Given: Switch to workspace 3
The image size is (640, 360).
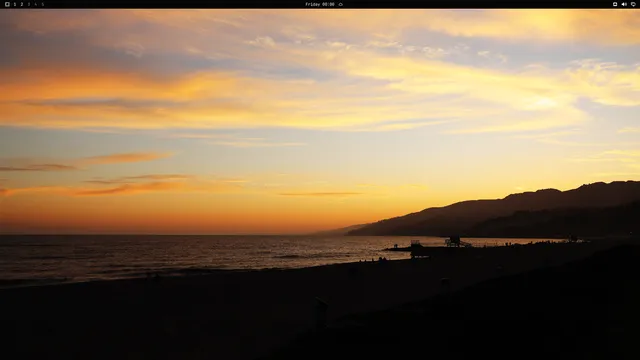Looking at the screenshot, I should (x=29, y=4).
